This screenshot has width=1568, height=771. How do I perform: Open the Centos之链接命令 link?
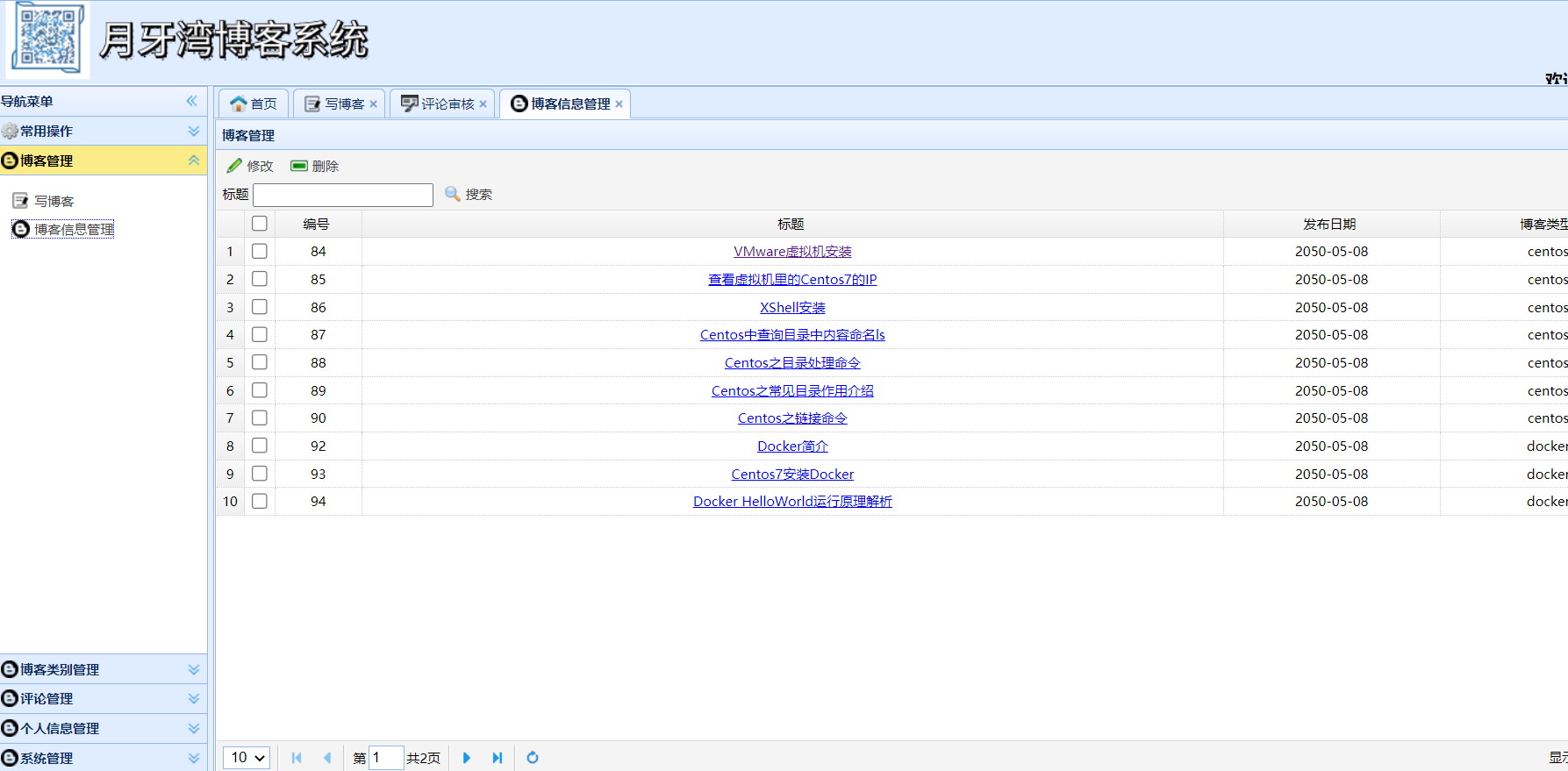(792, 418)
